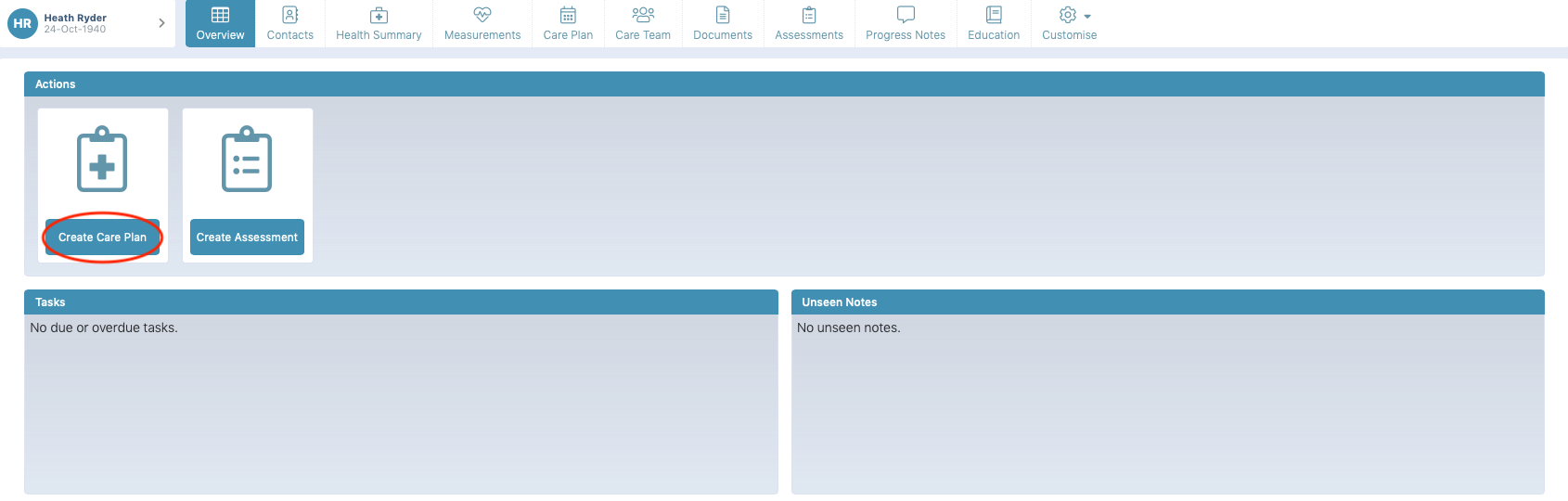View the Progress Notes tab label

coord(906,35)
